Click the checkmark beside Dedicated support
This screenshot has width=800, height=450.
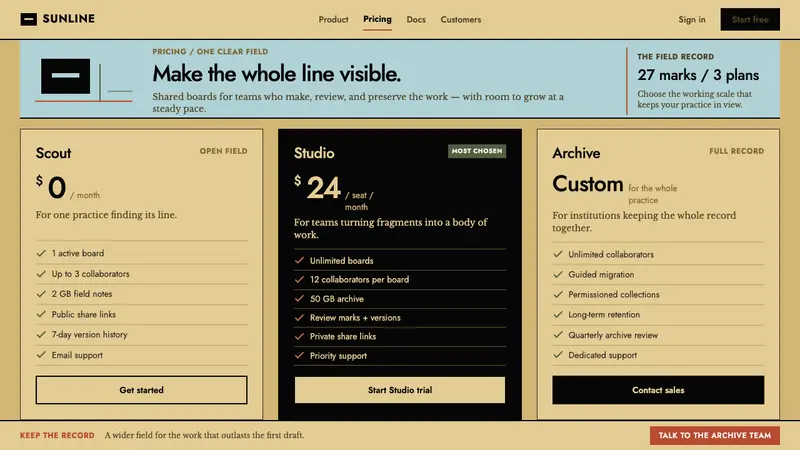click(x=558, y=355)
